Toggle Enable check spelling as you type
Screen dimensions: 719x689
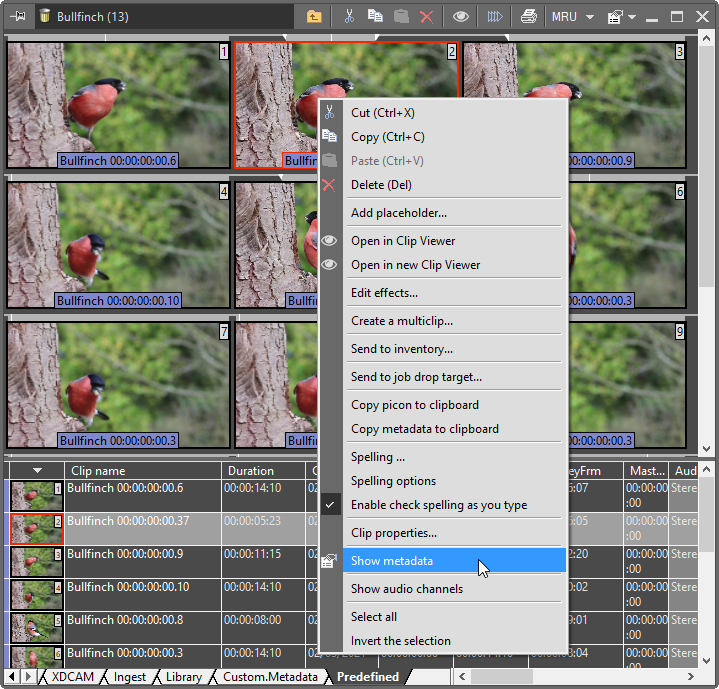point(438,505)
